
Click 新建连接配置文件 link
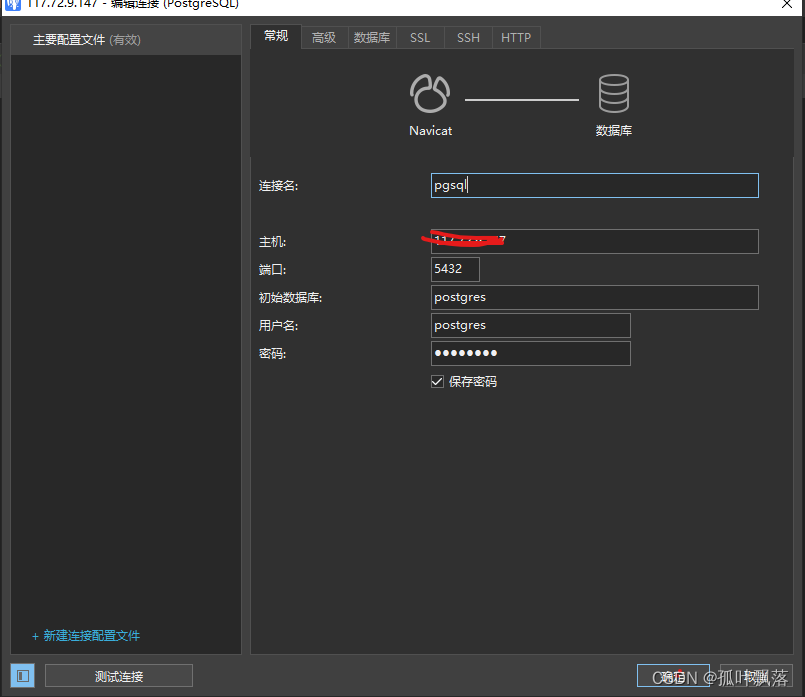click(86, 635)
